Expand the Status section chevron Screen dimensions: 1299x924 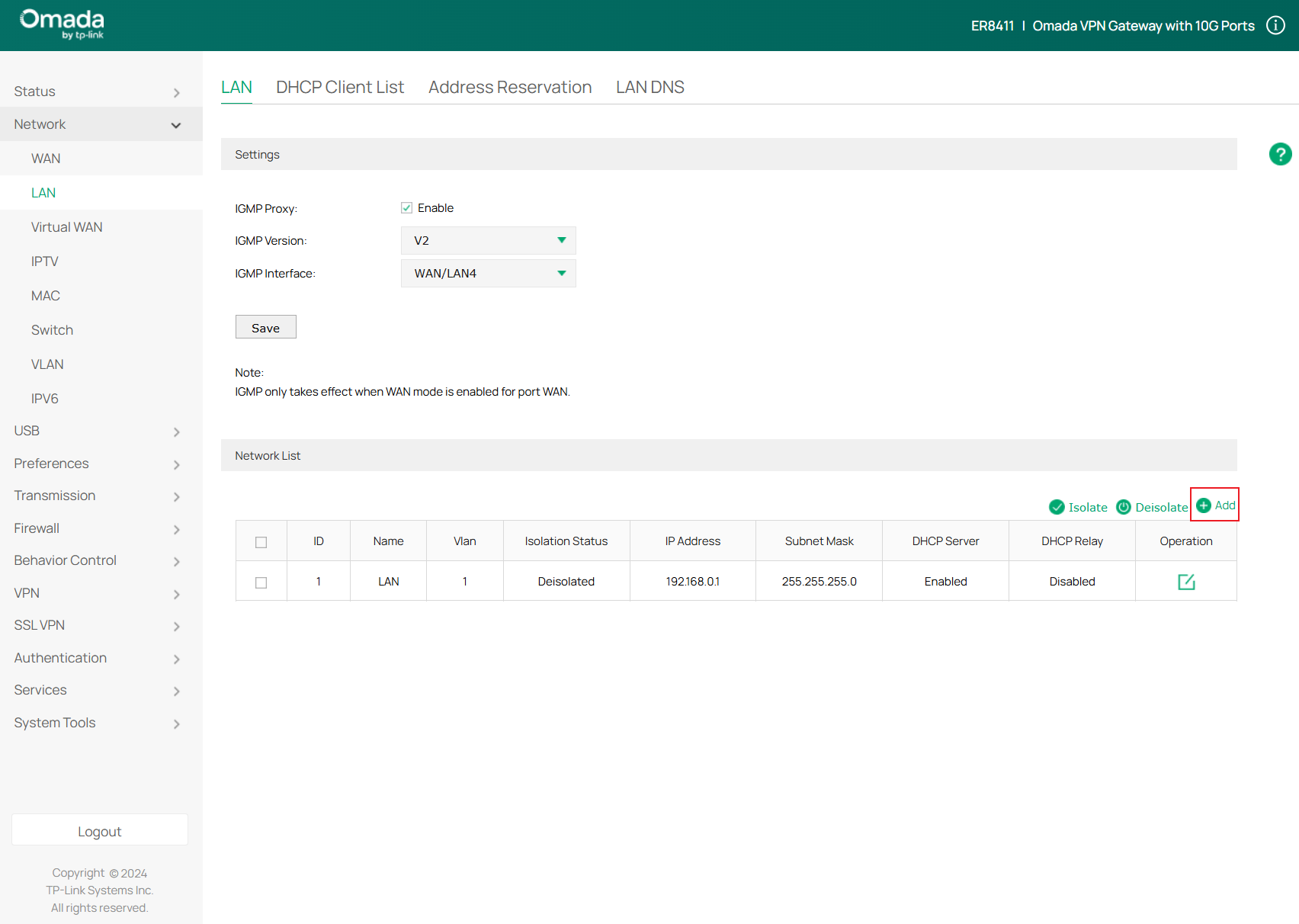point(176,91)
